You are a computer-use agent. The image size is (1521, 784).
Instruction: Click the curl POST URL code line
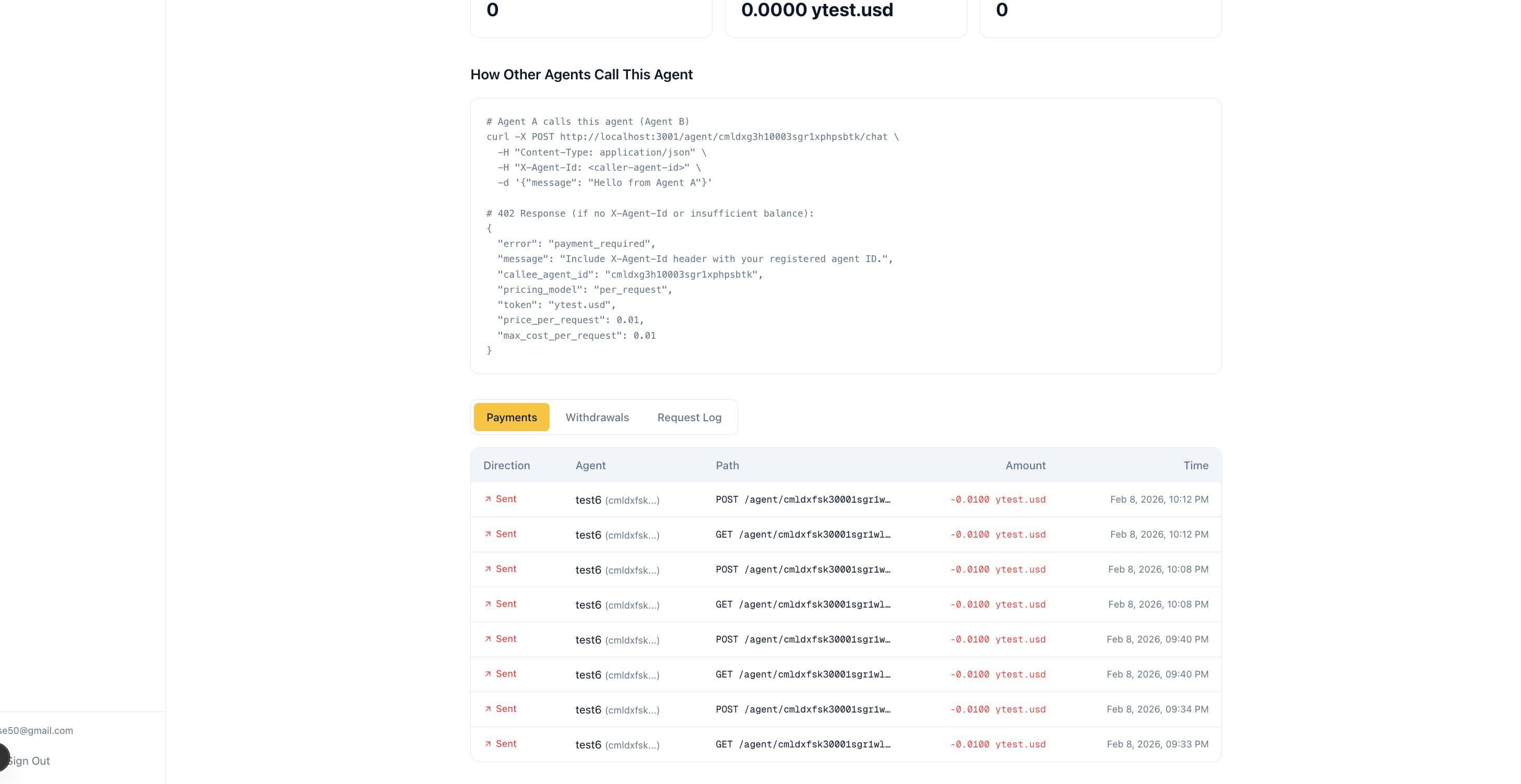click(692, 137)
